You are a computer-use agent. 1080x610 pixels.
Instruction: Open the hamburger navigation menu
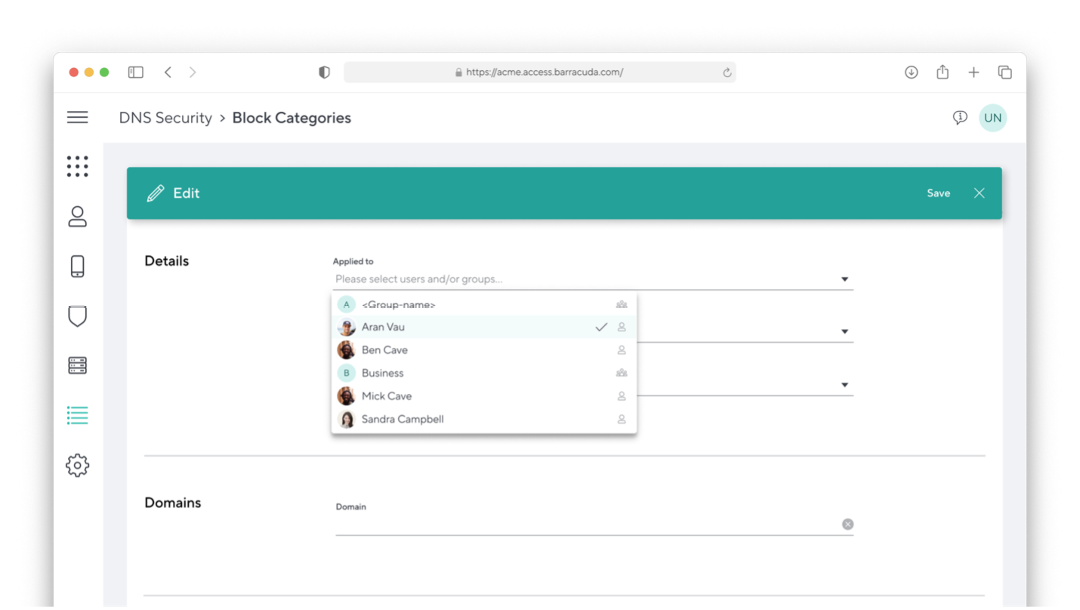(x=77, y=117)
